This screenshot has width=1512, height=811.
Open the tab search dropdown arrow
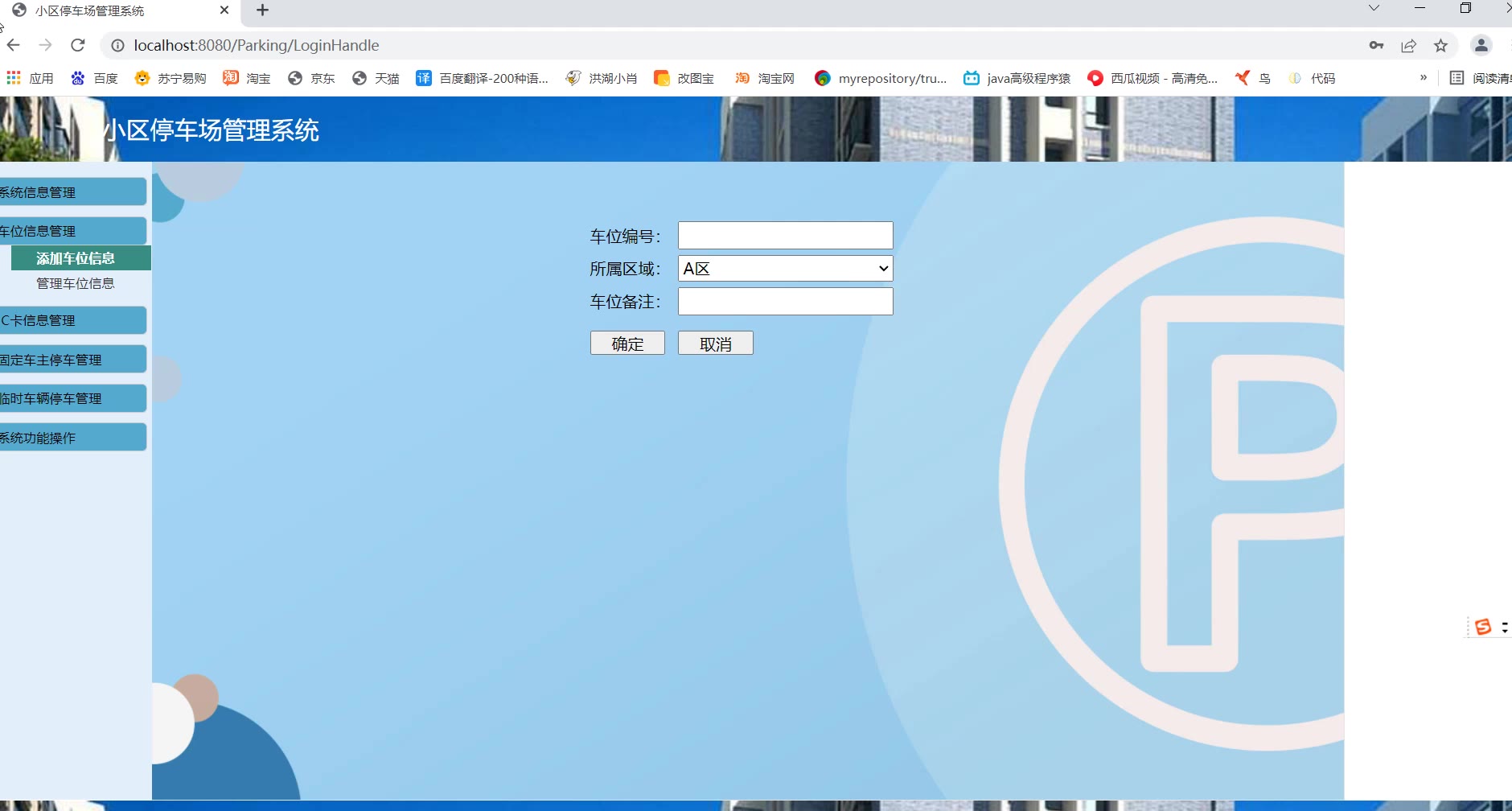pos(1374,8)
